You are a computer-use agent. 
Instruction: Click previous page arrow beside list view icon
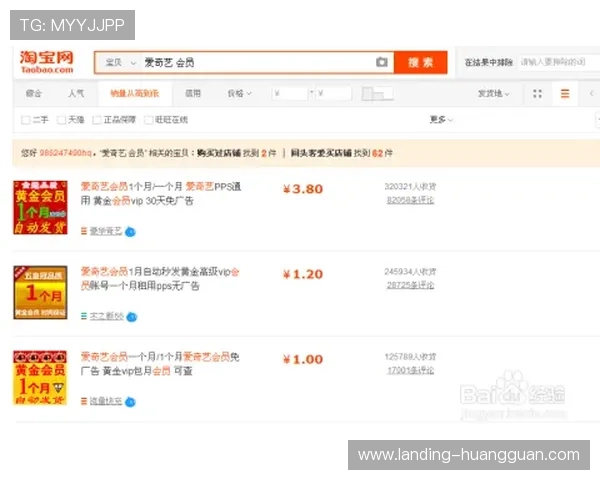[592, 93]
